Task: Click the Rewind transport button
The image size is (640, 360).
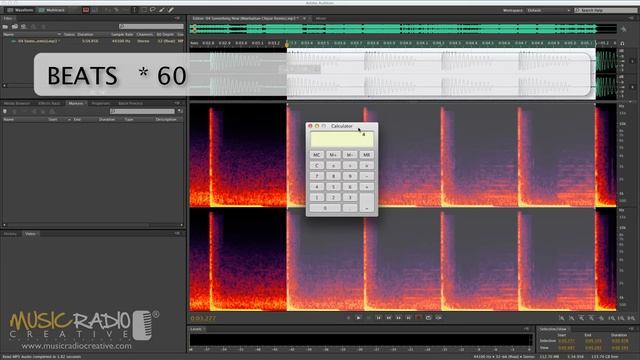Action: 389,318
